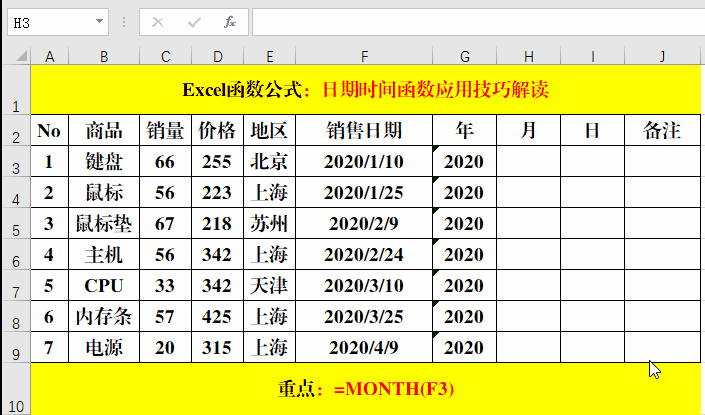Click into the formula bar input area
Viewport: 705px width, 415px height.
pos(478,22)
